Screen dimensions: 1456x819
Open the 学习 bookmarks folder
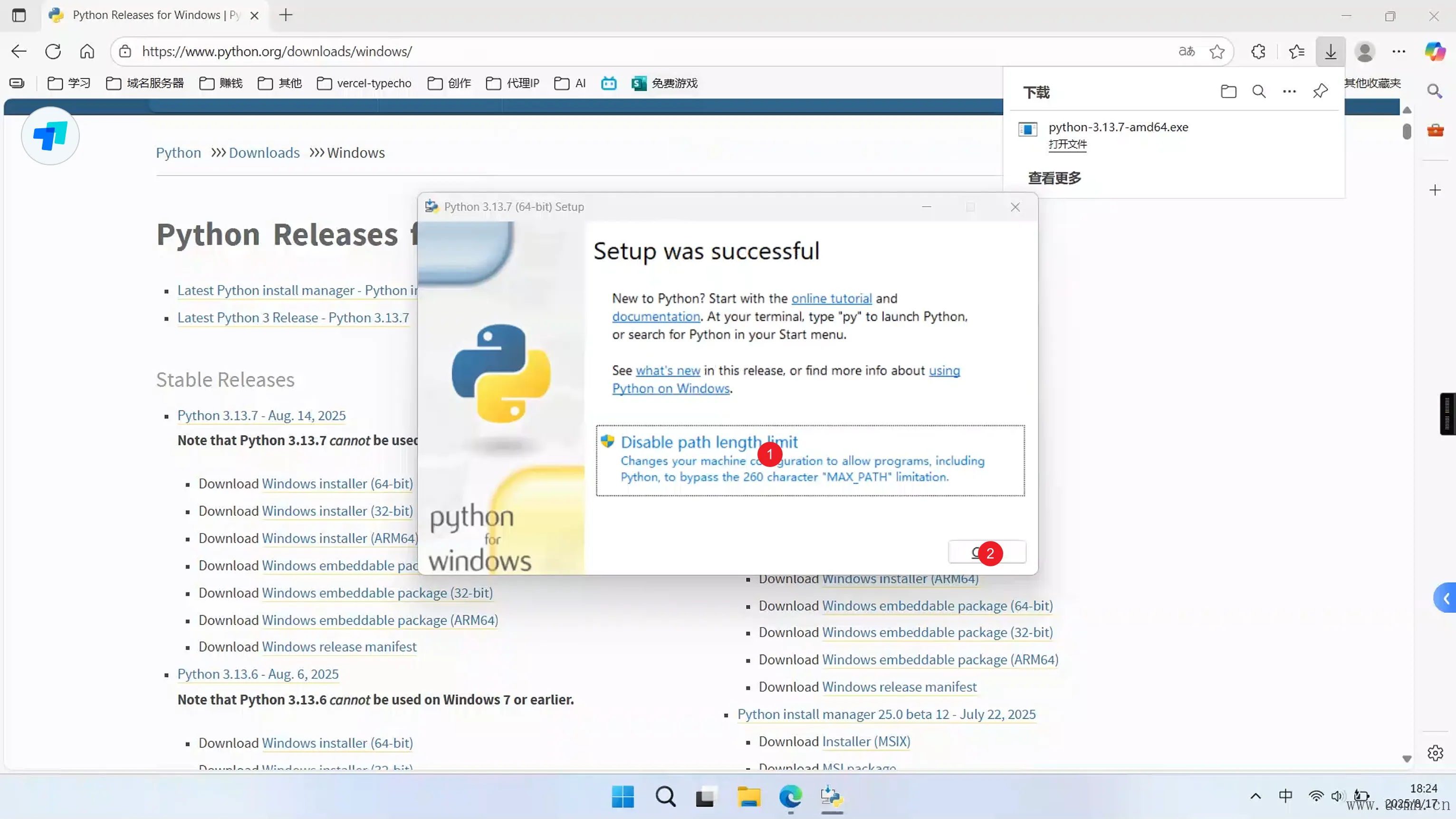(69, 84)
